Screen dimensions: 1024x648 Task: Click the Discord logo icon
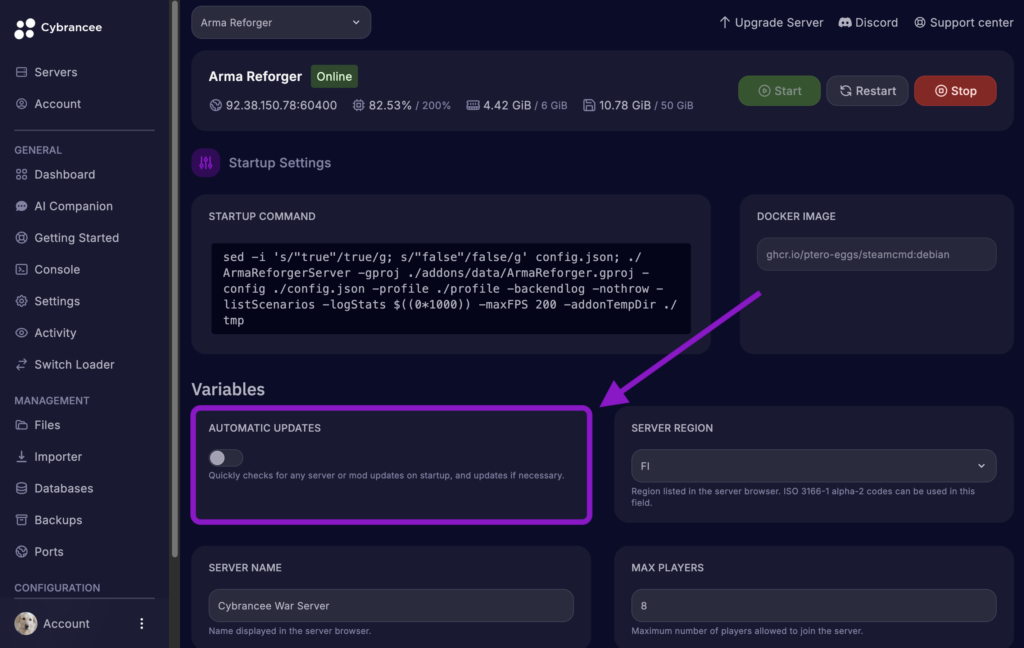point(845,22)
